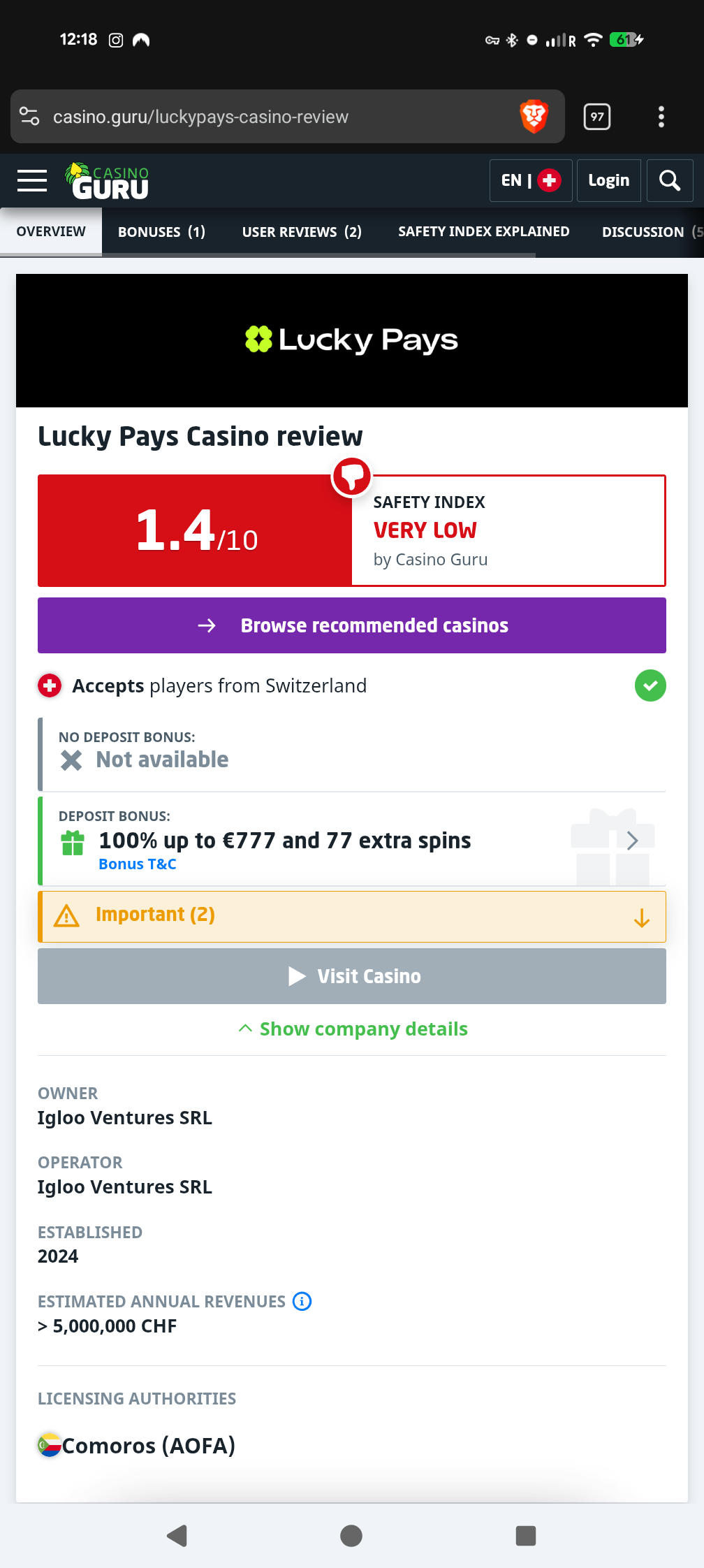
Task: Tap the thumbs-down safety index badge
Action: (351, 477)
